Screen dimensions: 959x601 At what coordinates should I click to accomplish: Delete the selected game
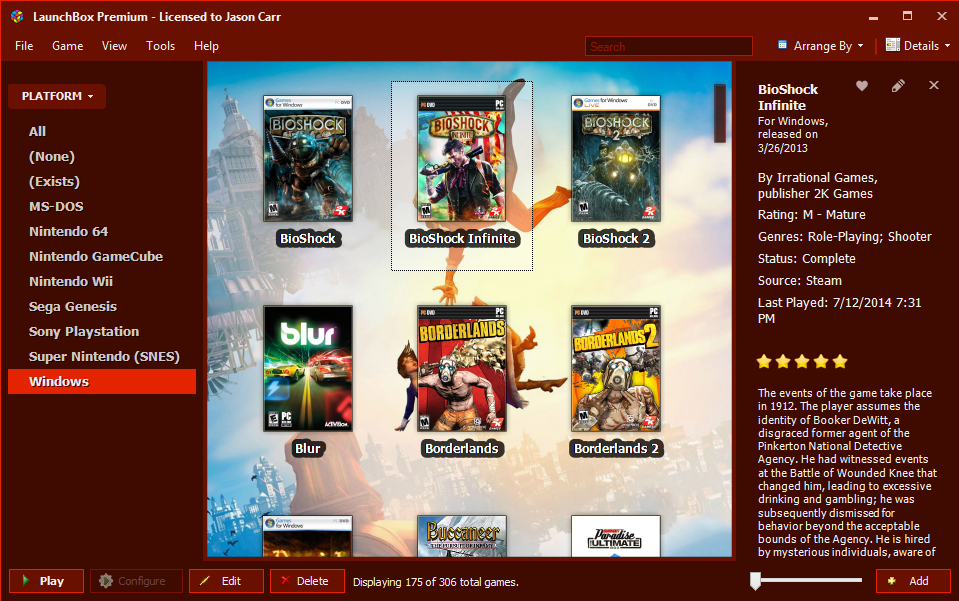pos(308,581)
